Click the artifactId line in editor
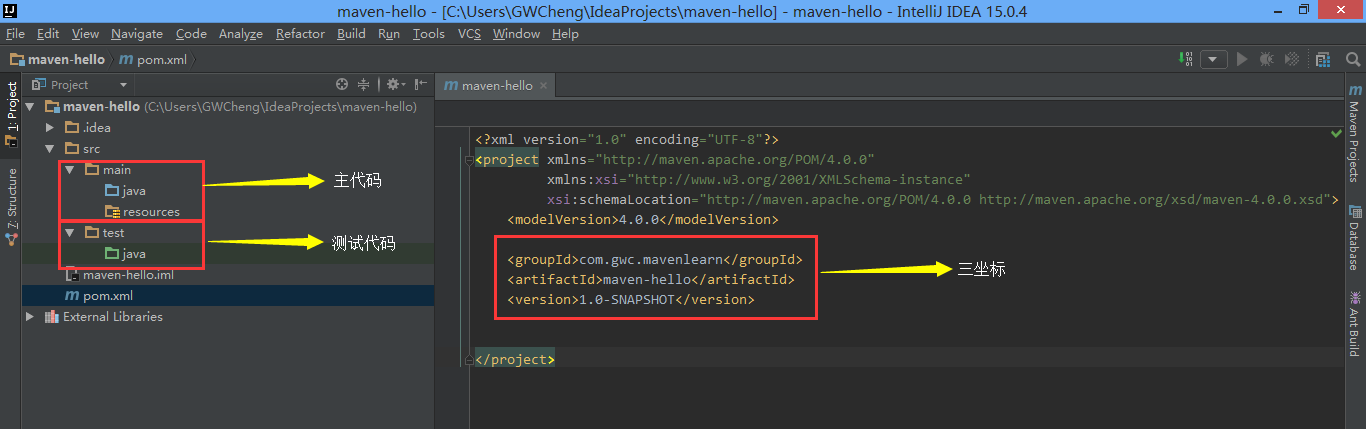The height and width of the screenshot is (429, 1366). [x=651, y=279]
